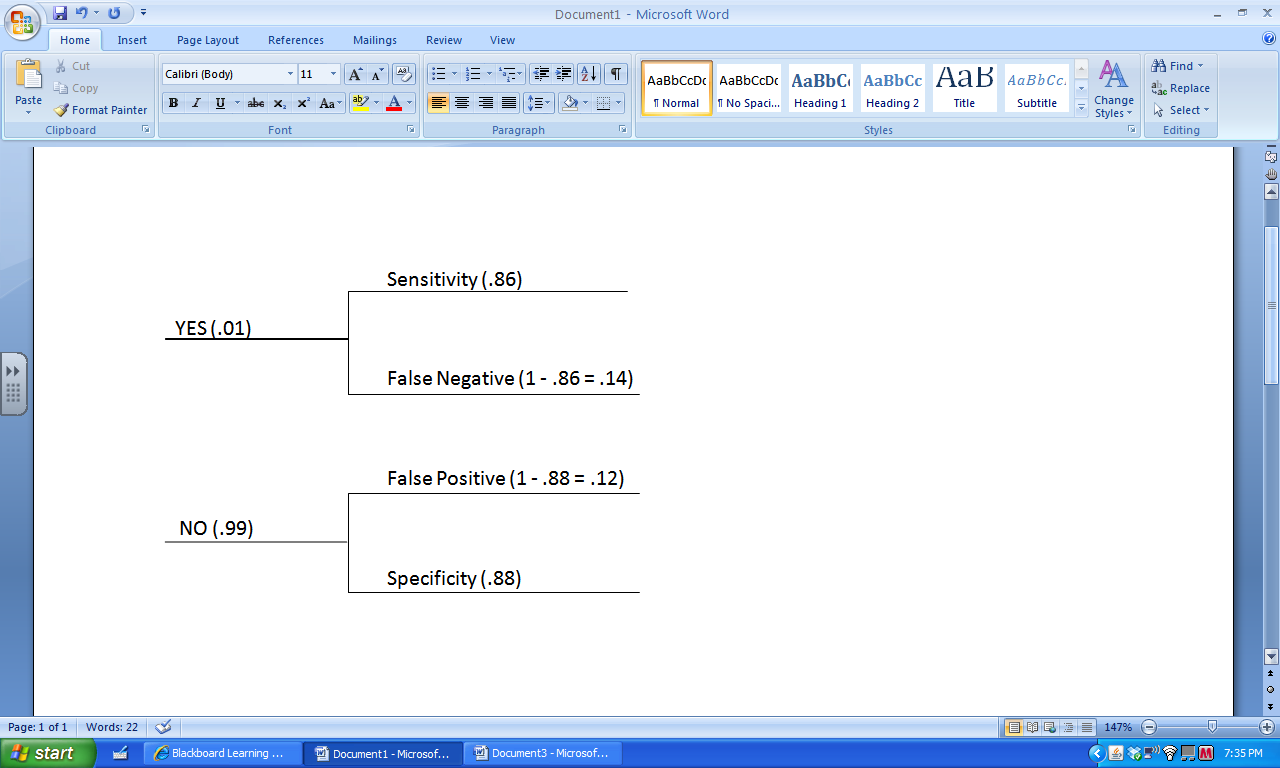Viewport: 1280px width, 768px height.
Task: Go to the Mailings tab
Action: point(375,40)
